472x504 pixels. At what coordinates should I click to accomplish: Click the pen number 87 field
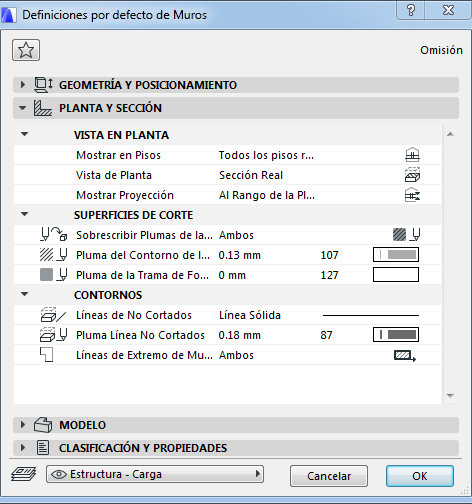coord(326,335)
